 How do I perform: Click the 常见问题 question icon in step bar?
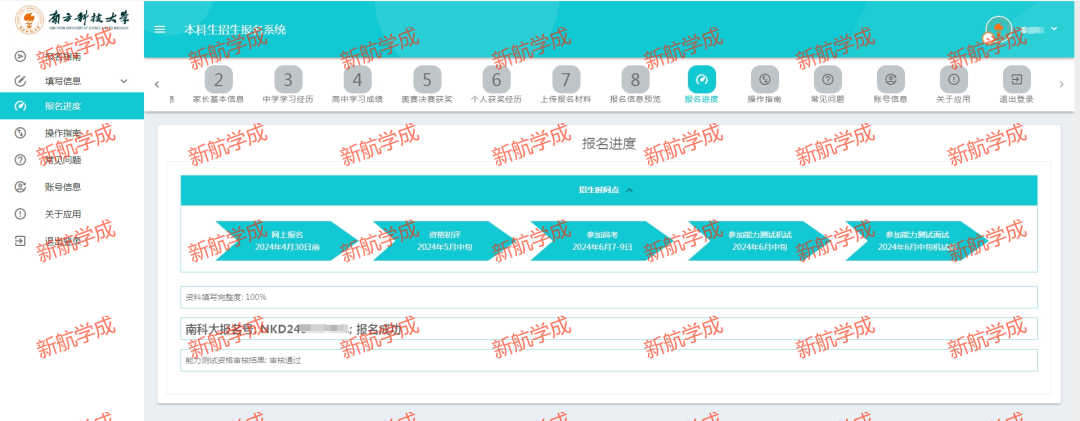pyautogui.click(x=827, y=79)
